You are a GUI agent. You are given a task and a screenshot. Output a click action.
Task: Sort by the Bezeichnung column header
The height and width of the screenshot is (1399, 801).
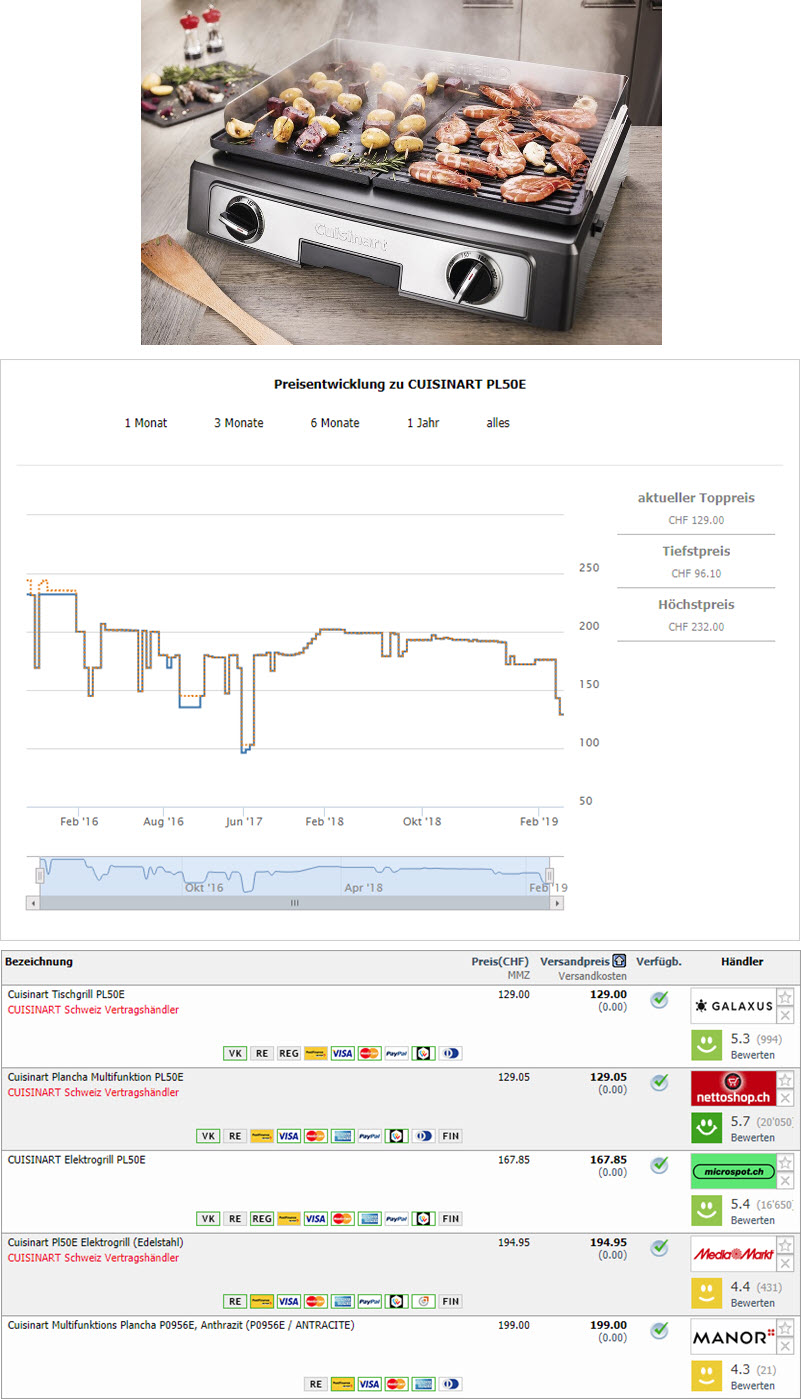(39, 962)
